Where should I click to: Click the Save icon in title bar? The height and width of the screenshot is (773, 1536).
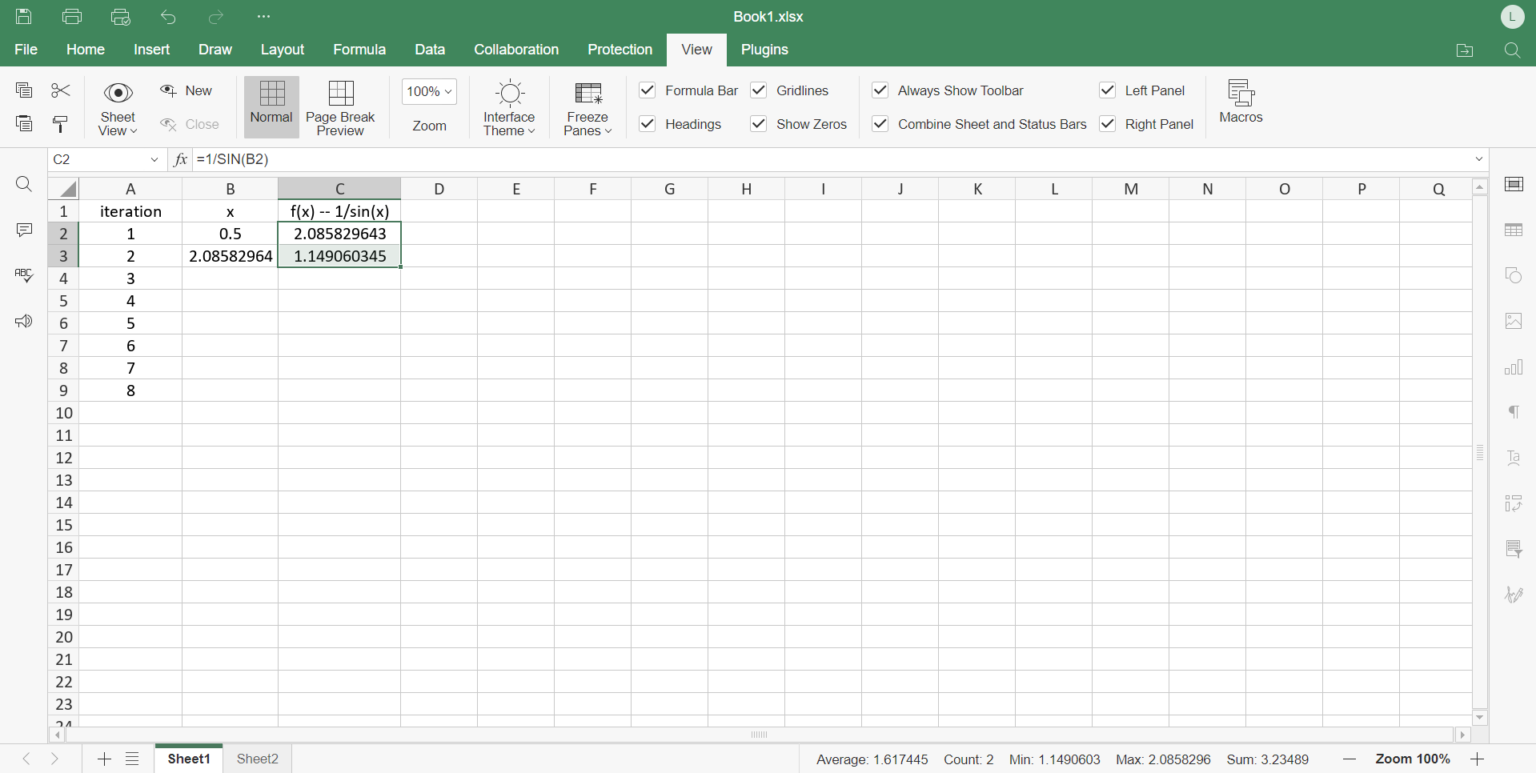(x=23, y=17)
